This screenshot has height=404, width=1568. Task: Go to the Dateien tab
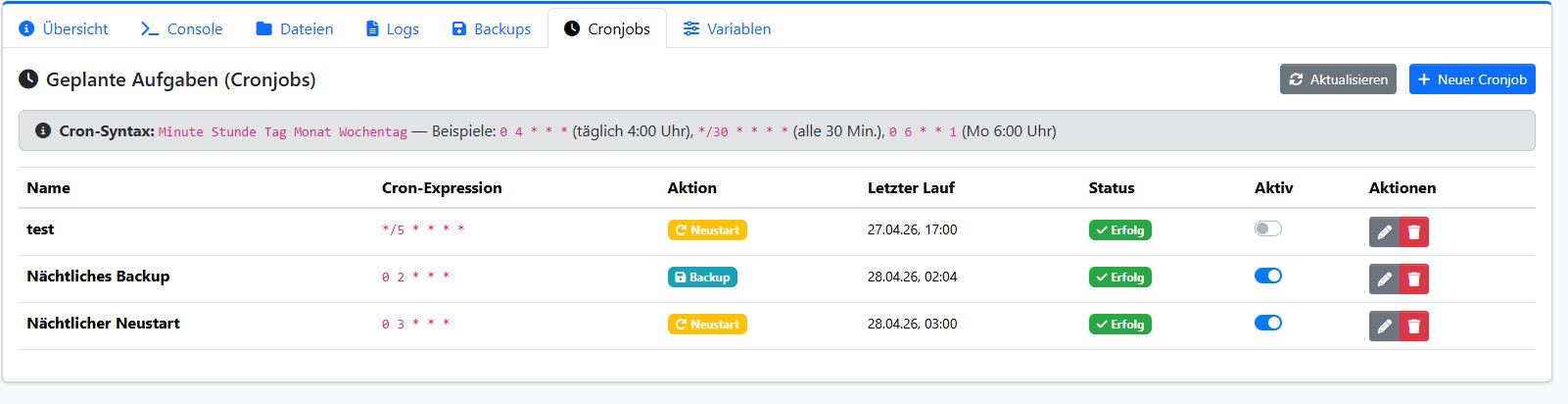point(295,28)
